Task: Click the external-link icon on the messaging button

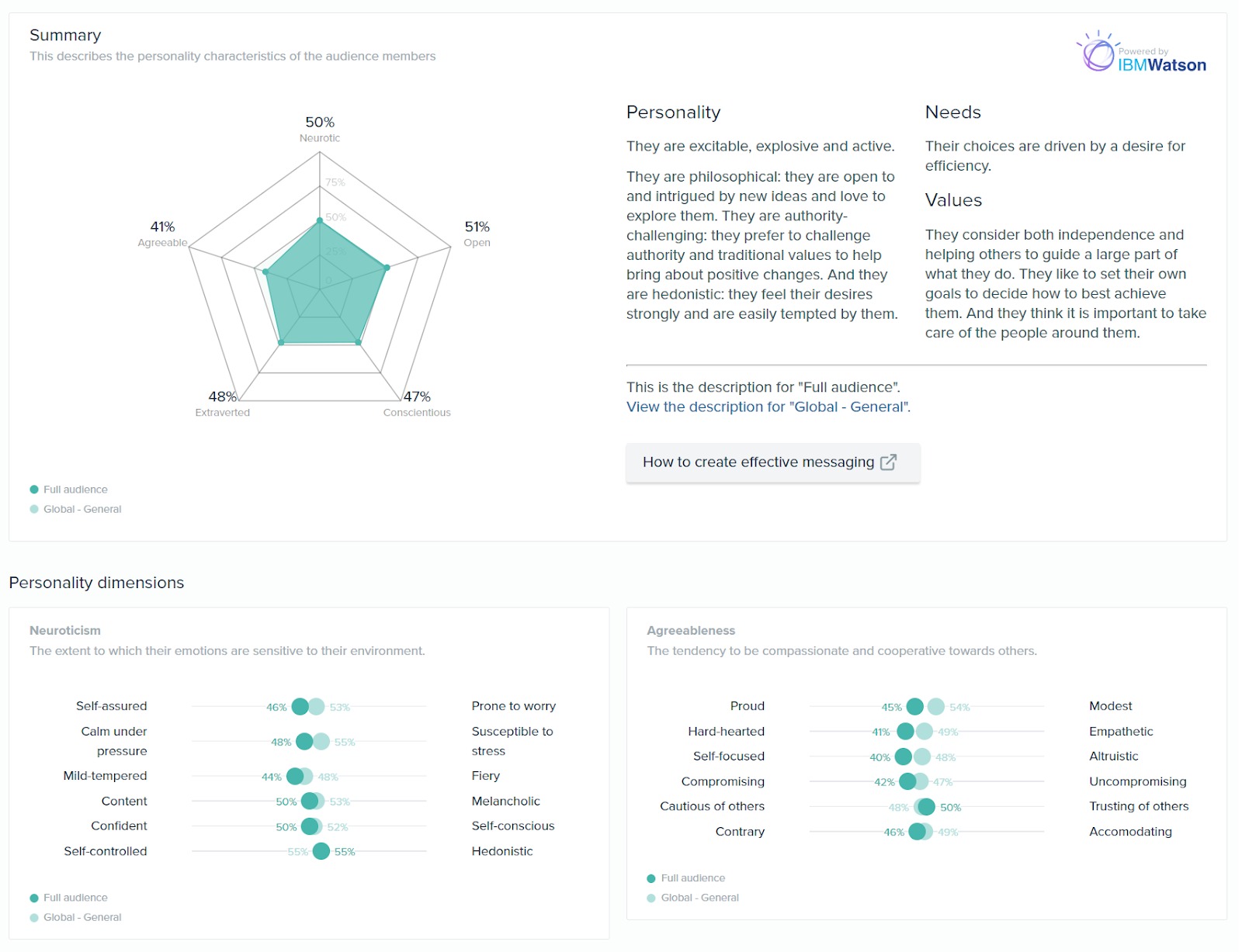Action: tap(888, 462)
